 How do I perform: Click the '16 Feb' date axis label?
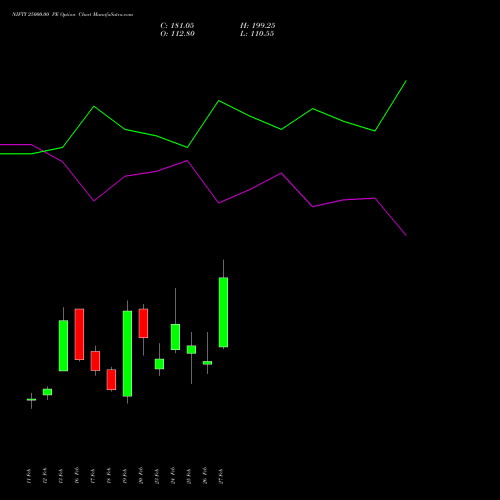77,476
